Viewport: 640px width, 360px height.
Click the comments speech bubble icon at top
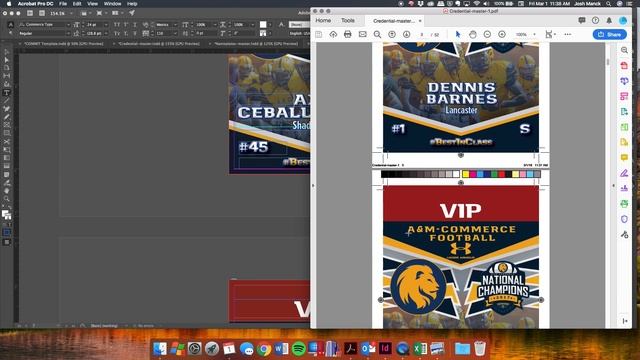(x=582, y=20)
